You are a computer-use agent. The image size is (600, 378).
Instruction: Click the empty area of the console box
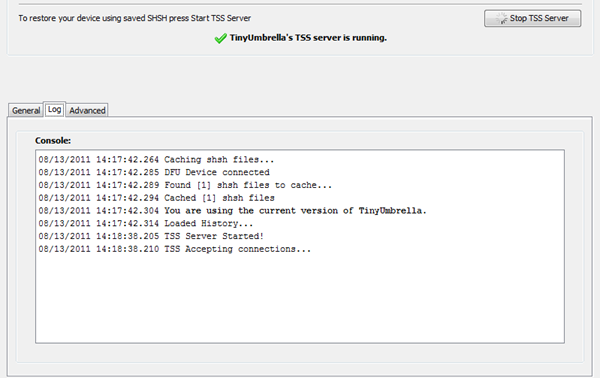(x=300, y=298)
